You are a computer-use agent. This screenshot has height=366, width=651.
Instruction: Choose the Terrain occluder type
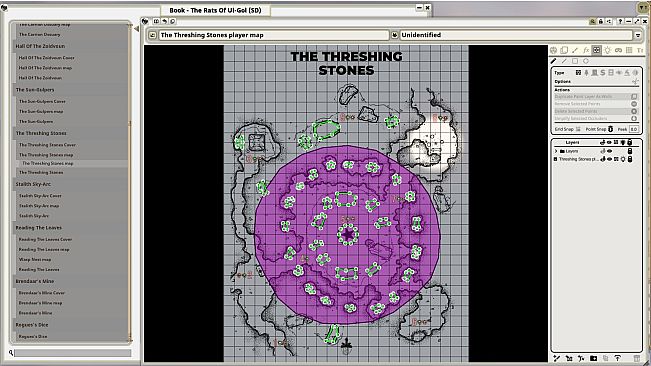[x=586, y=73]
